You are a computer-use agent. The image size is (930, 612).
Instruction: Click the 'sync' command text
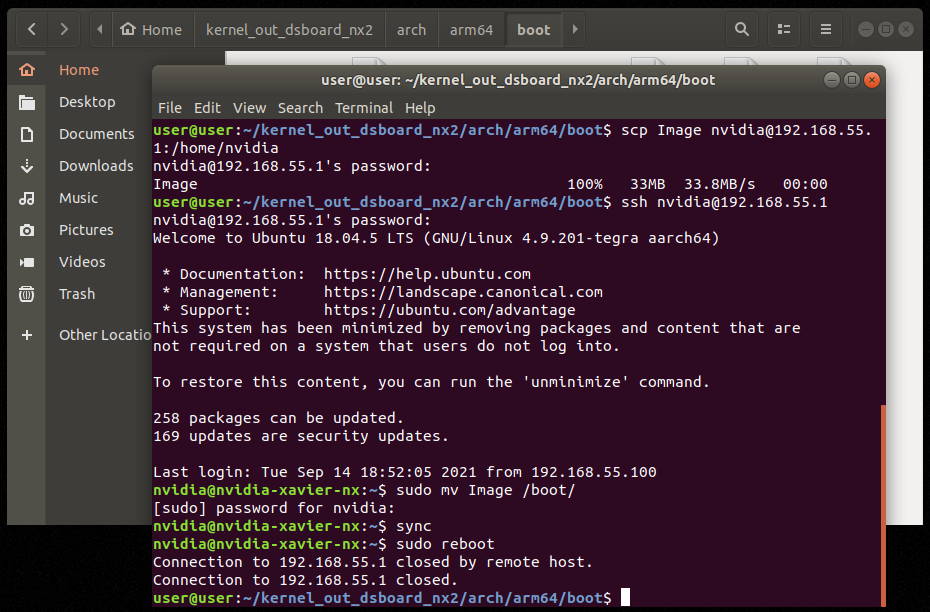(x=413, y=527)
